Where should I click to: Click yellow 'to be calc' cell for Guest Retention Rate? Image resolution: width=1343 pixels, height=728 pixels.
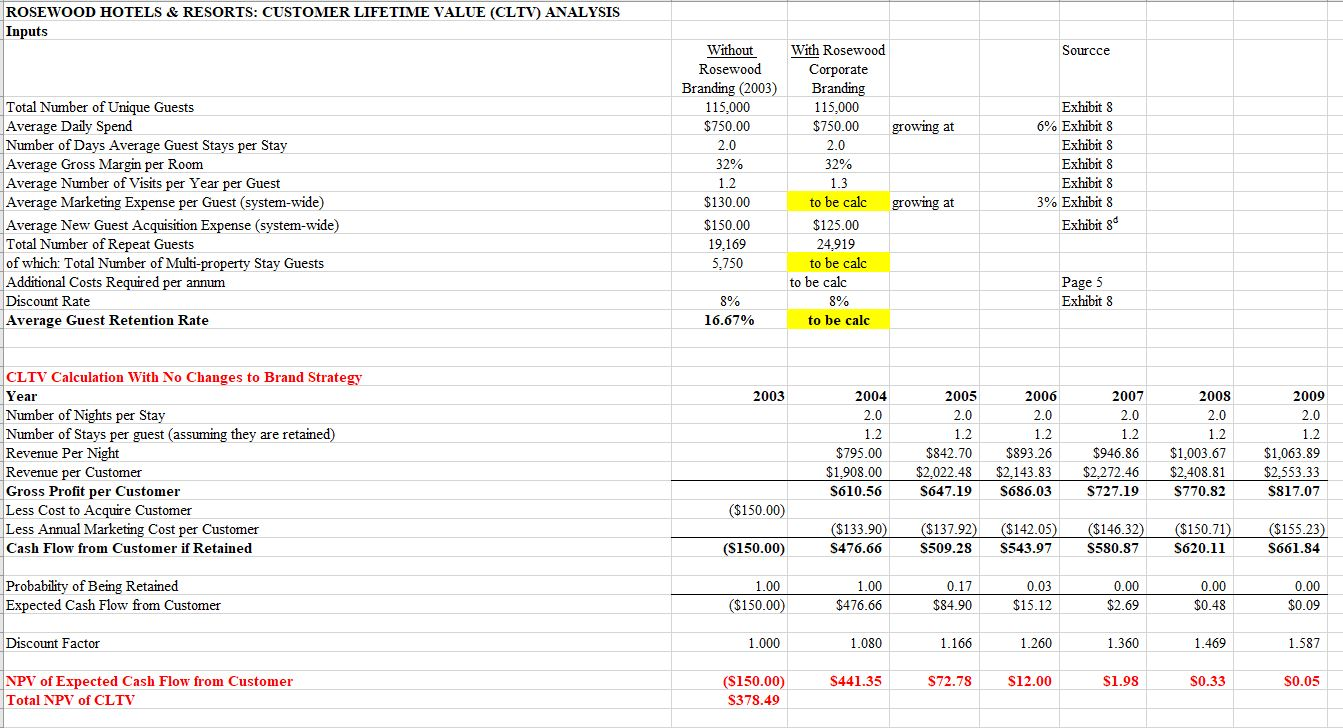(838, 320)
